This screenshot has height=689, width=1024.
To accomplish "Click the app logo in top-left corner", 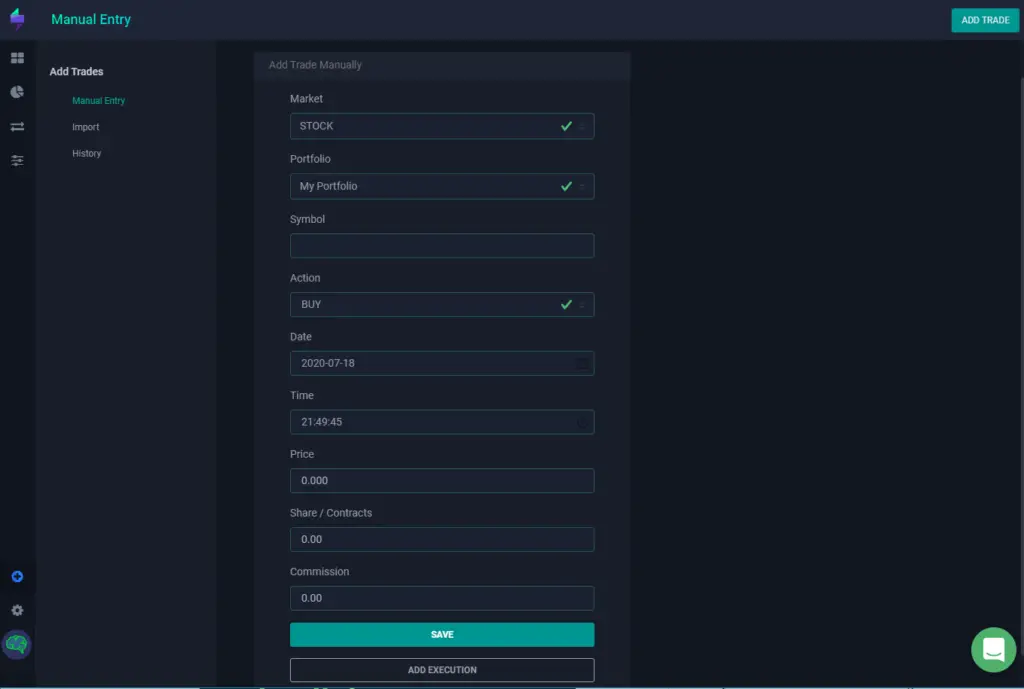I will tap(17, 19).
